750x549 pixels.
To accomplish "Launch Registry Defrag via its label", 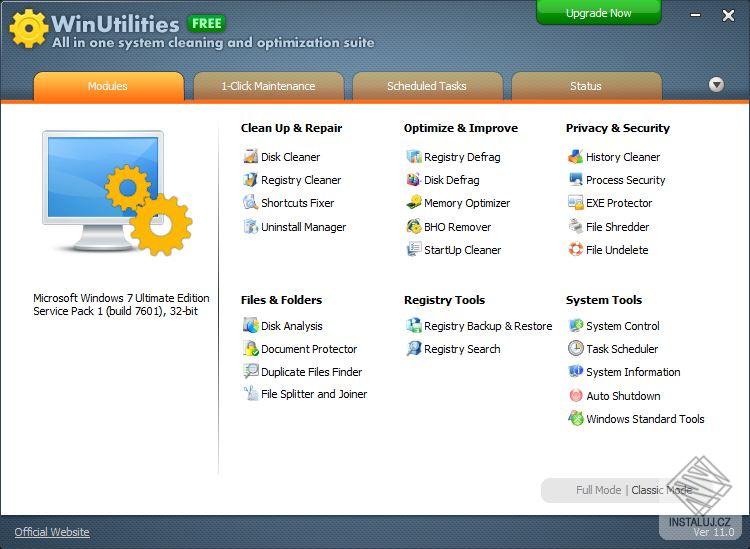I will 462,157.
